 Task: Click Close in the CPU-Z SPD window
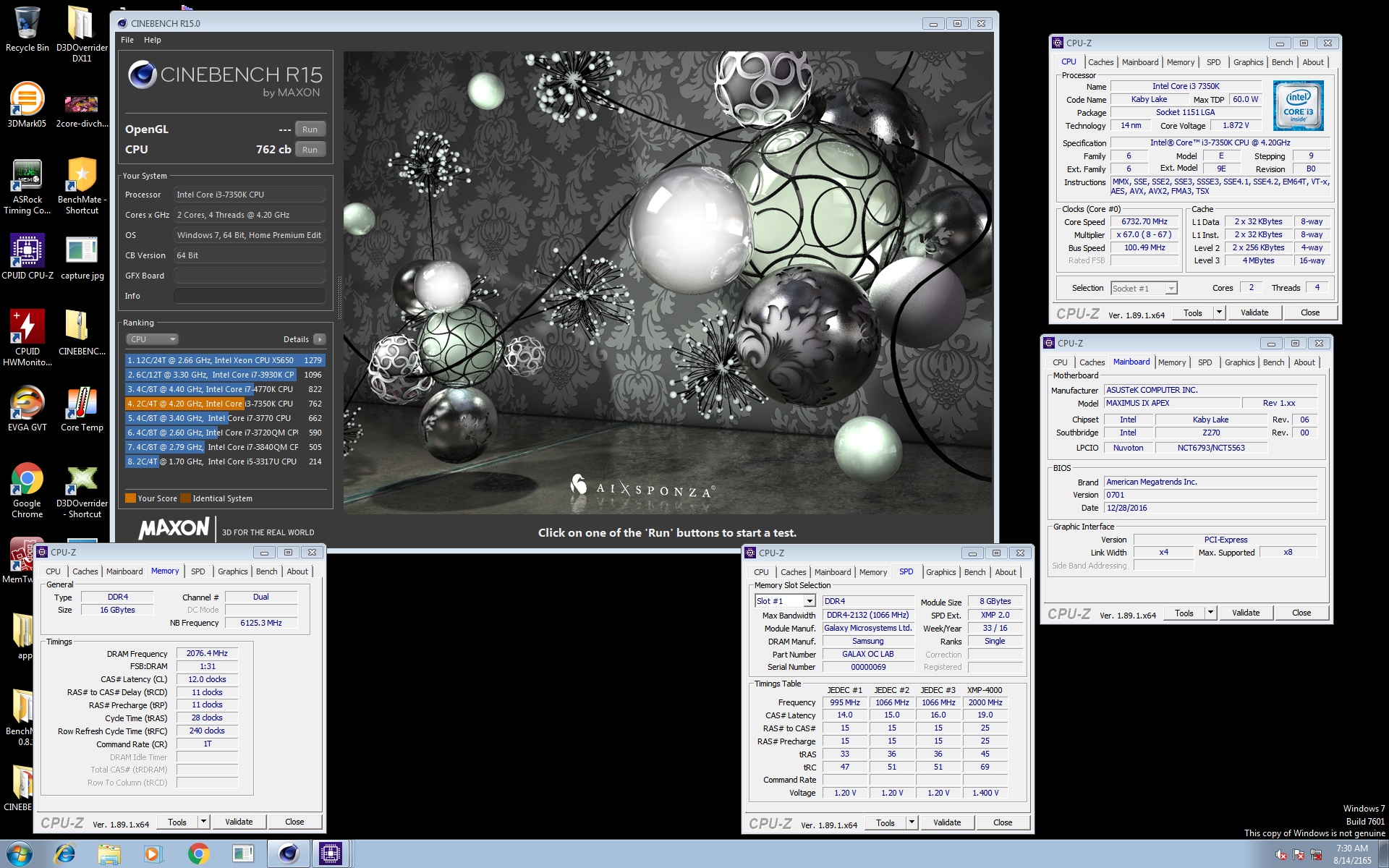pyautogui.click(x=1002, y=822)
